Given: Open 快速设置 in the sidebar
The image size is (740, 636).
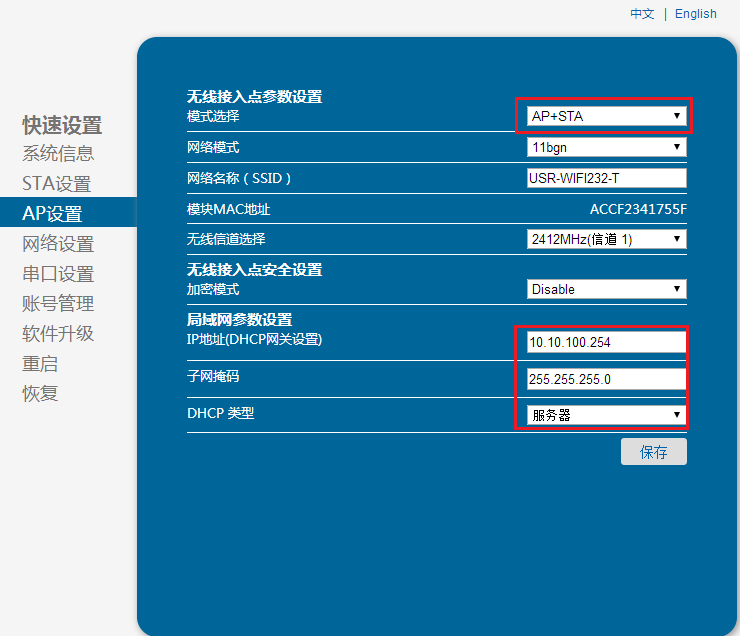Looking at the screenshot, I should (x=62, y=125).
